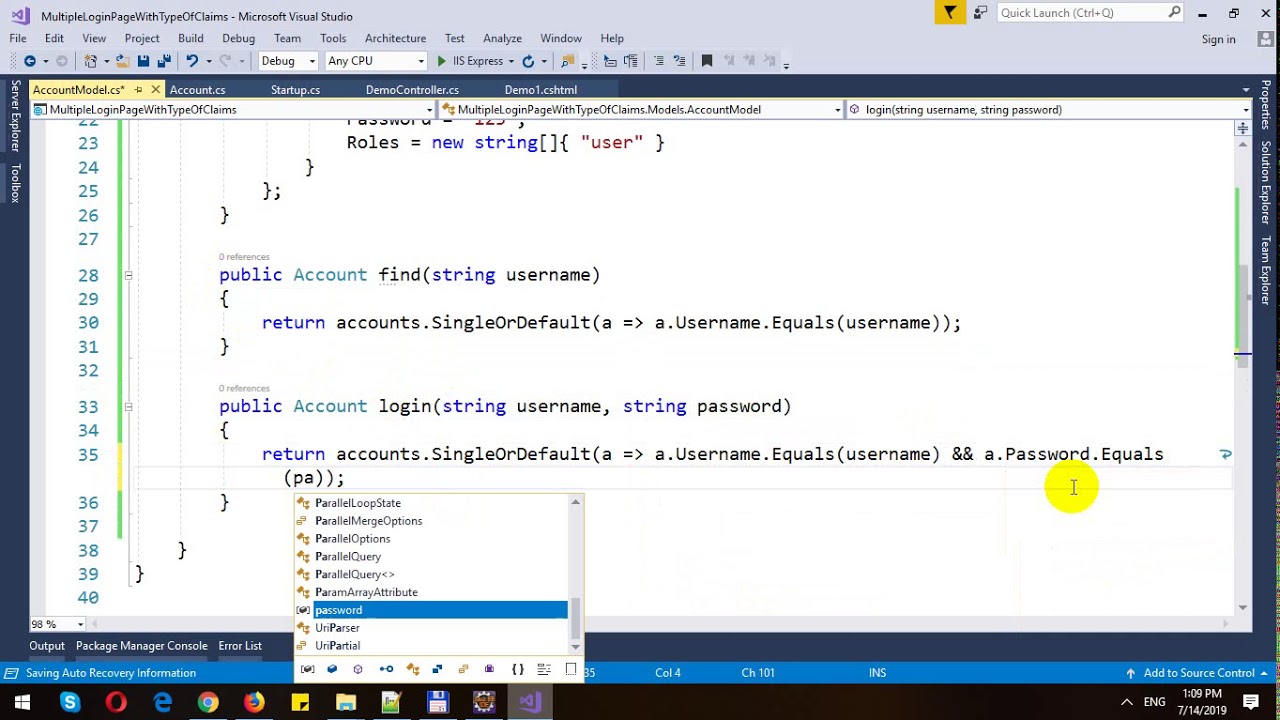Click the Open File folder icon
This screenshot has height=720, width=1280.
[122, 61]
